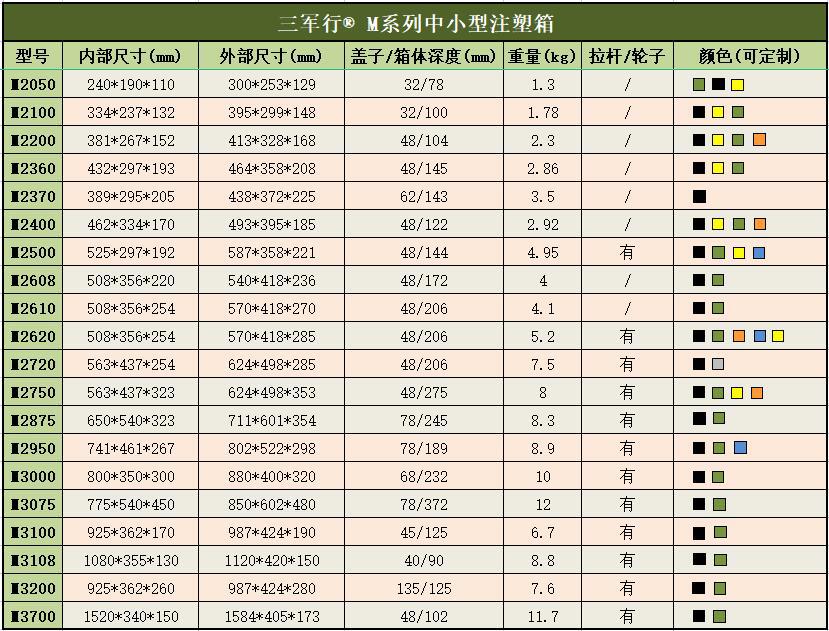Select the depth value 40/90

[424, 560]
